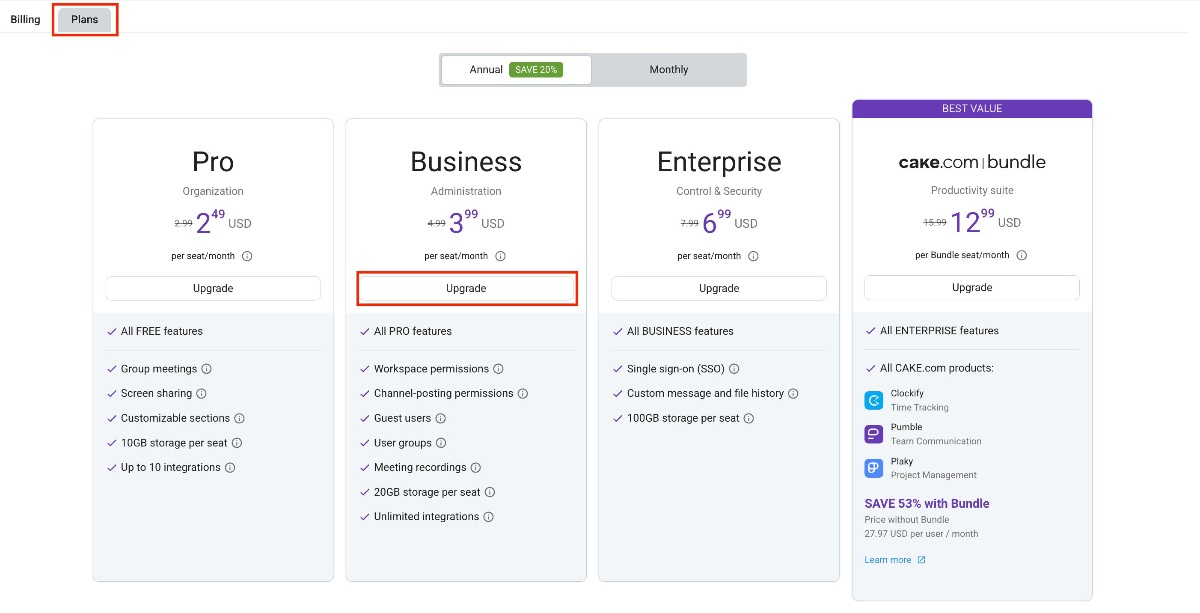The height and width of the screenshot is (613, 1200).
Task: Show info for User groups
Action: coord(441,443)
